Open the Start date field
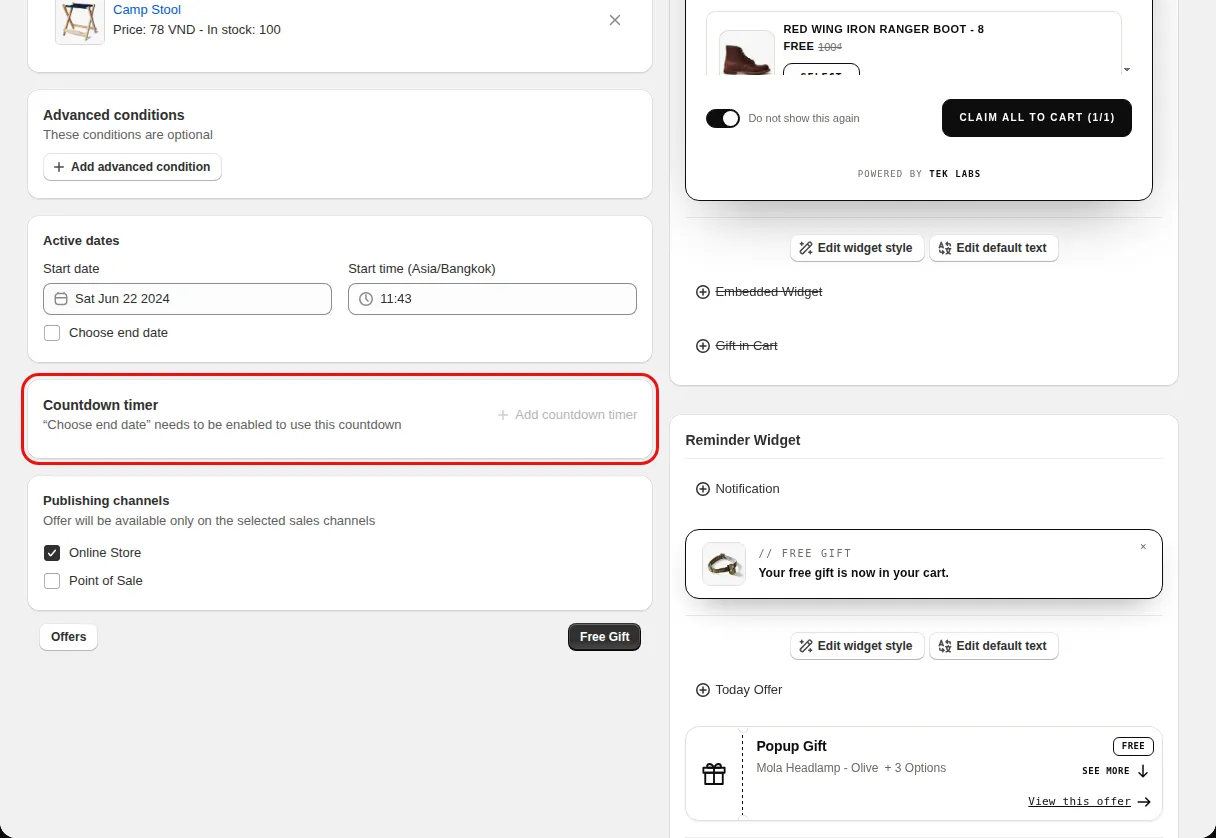Screen dimensions: 1216x838 pyautogui.click(x=187, y=299)
